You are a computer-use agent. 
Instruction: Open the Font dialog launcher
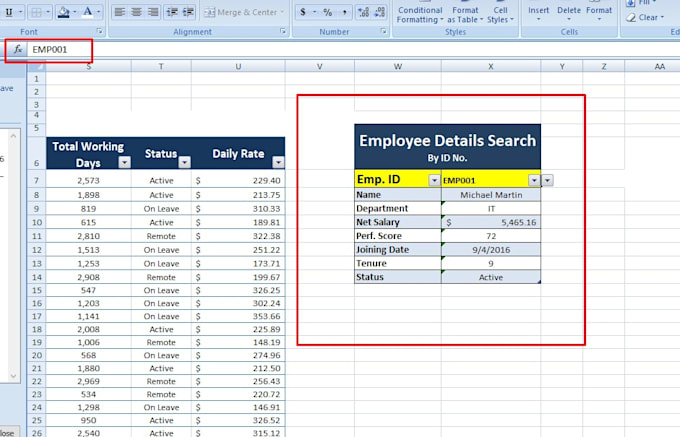click(100, 31)
